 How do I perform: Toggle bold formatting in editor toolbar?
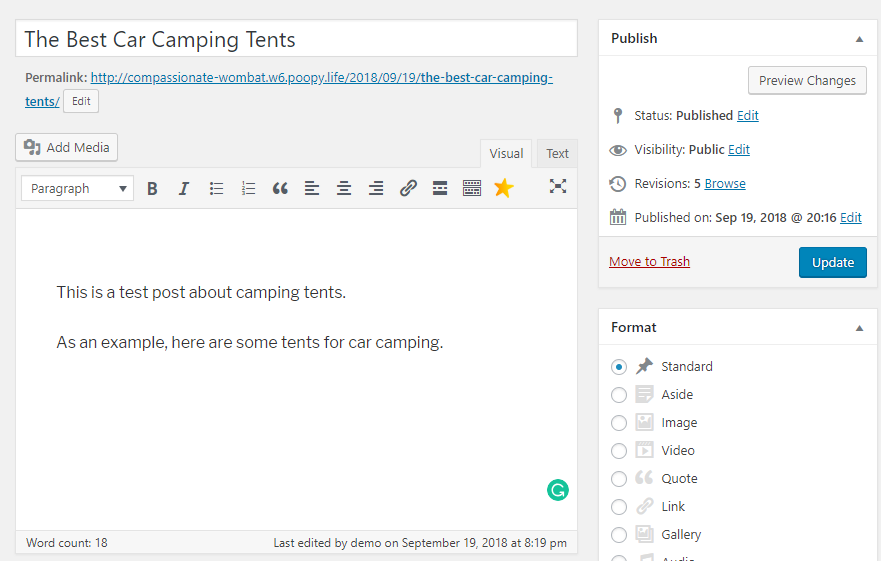pos(152,188)
